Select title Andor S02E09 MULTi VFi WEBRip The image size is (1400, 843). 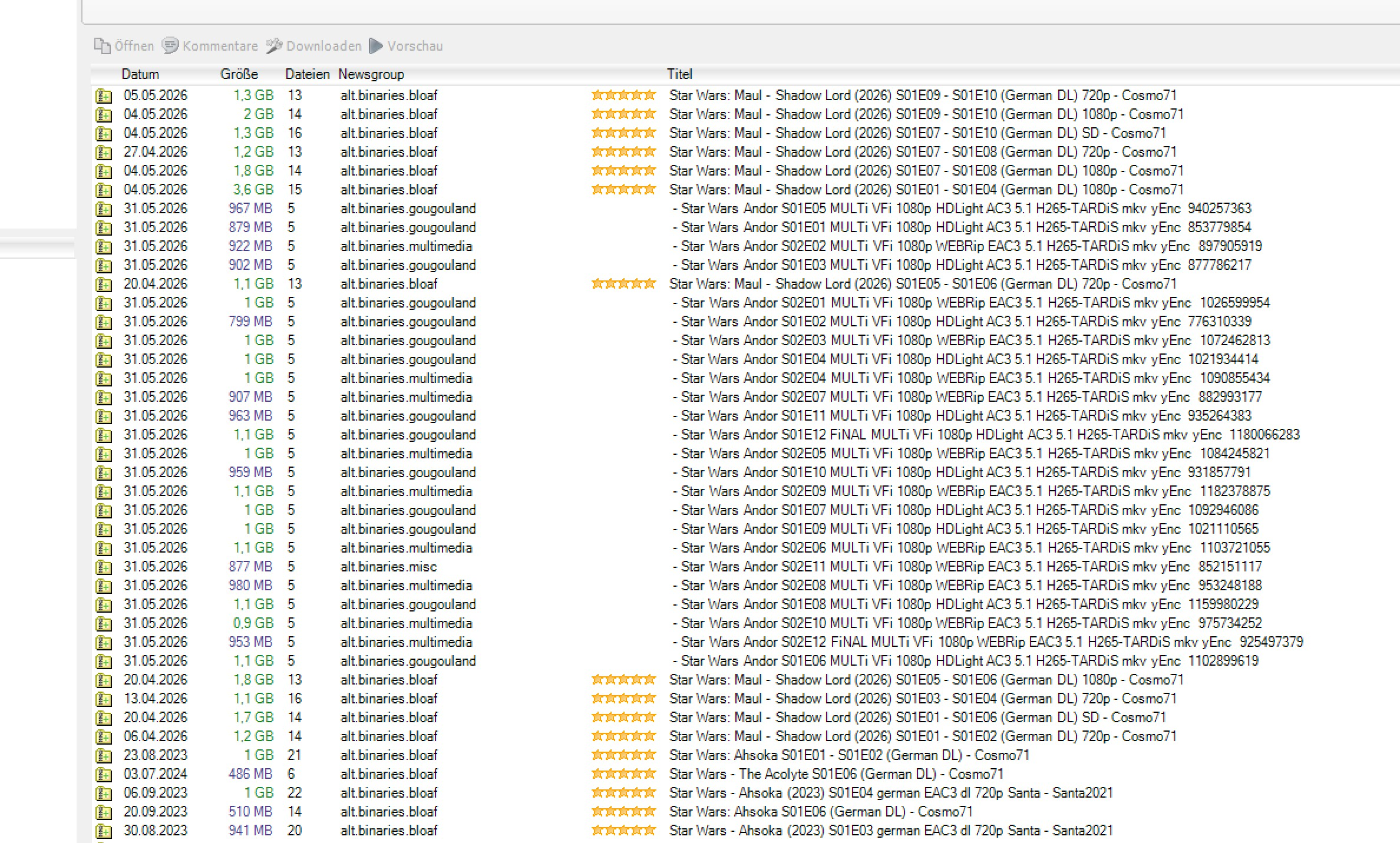972,491
